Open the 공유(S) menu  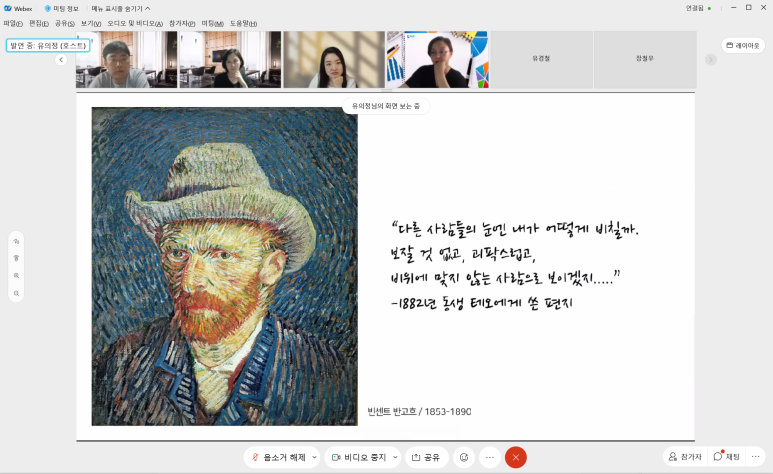tap(65, 23)
